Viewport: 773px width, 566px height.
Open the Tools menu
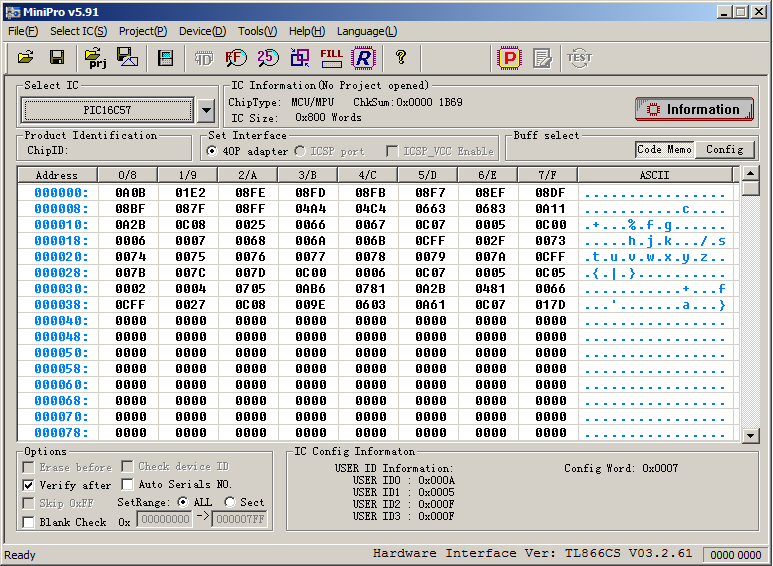click(257, 31)
